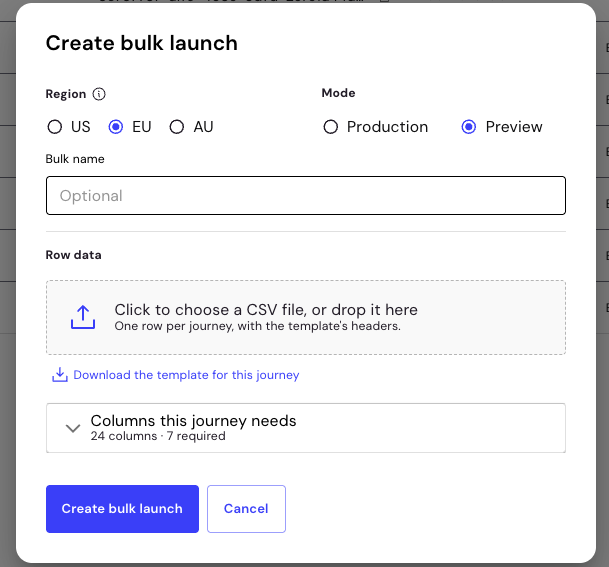
Task: Click the upload arrow icon
Action: pyautogui.click(x=83, y=317)
